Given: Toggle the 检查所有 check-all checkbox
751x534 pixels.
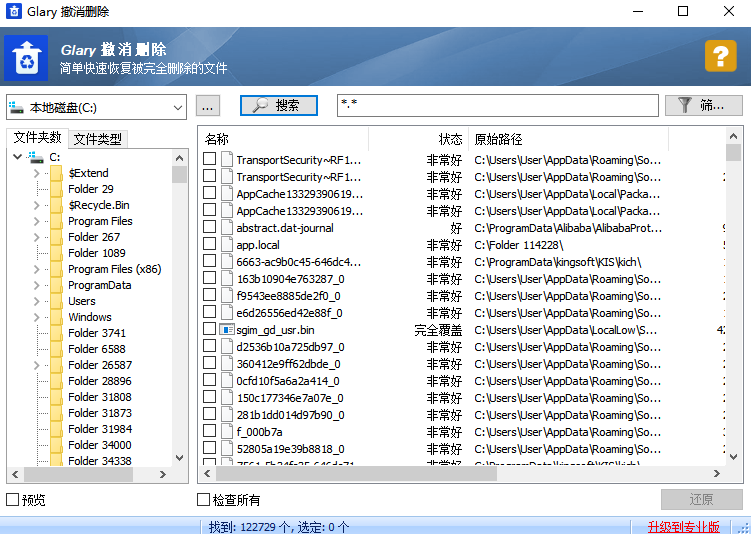Looking at the screenshot, I should click(x=204, y=500).
